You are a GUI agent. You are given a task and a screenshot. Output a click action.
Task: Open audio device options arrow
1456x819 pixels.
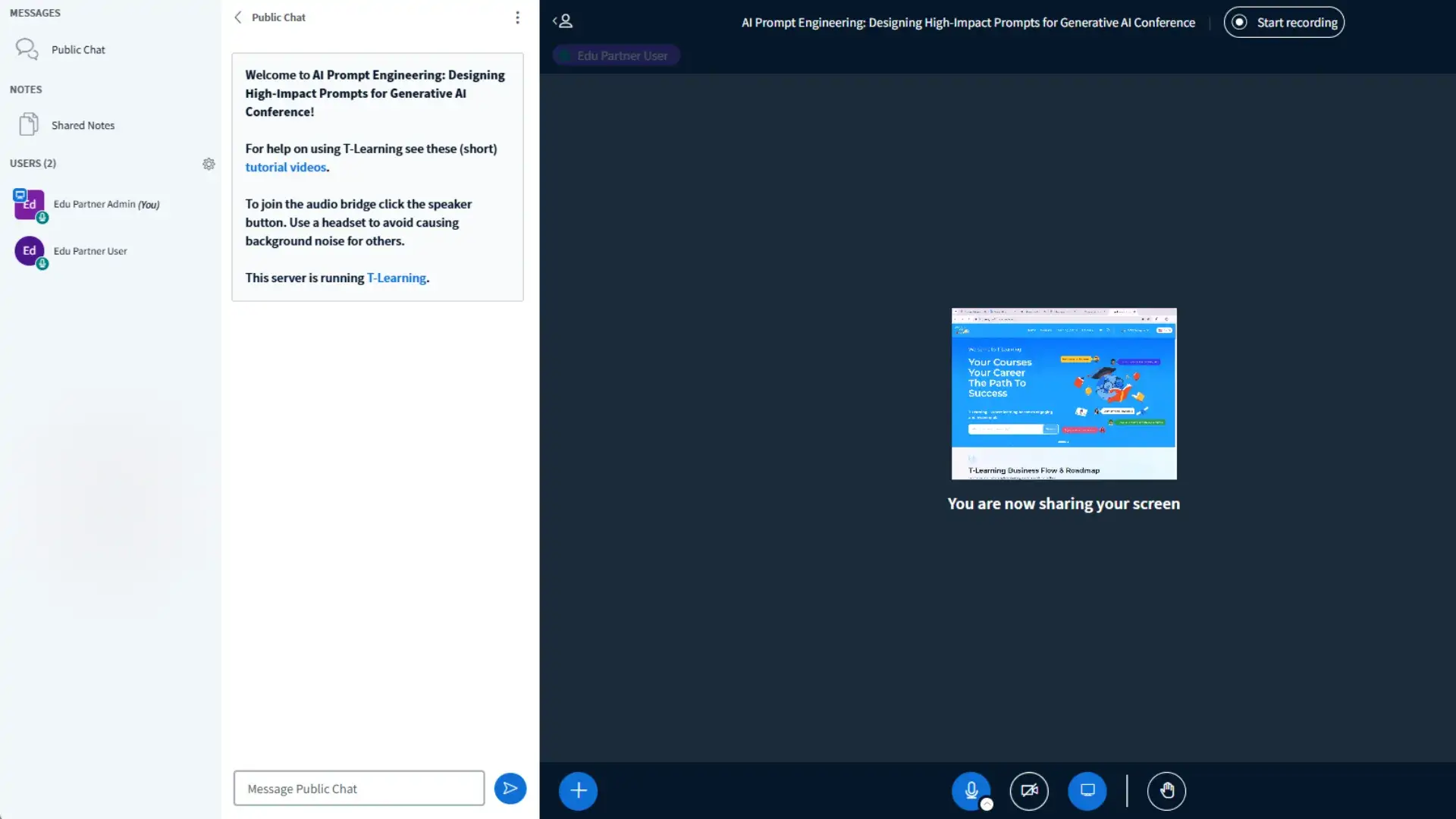click(x=987, y=805)
